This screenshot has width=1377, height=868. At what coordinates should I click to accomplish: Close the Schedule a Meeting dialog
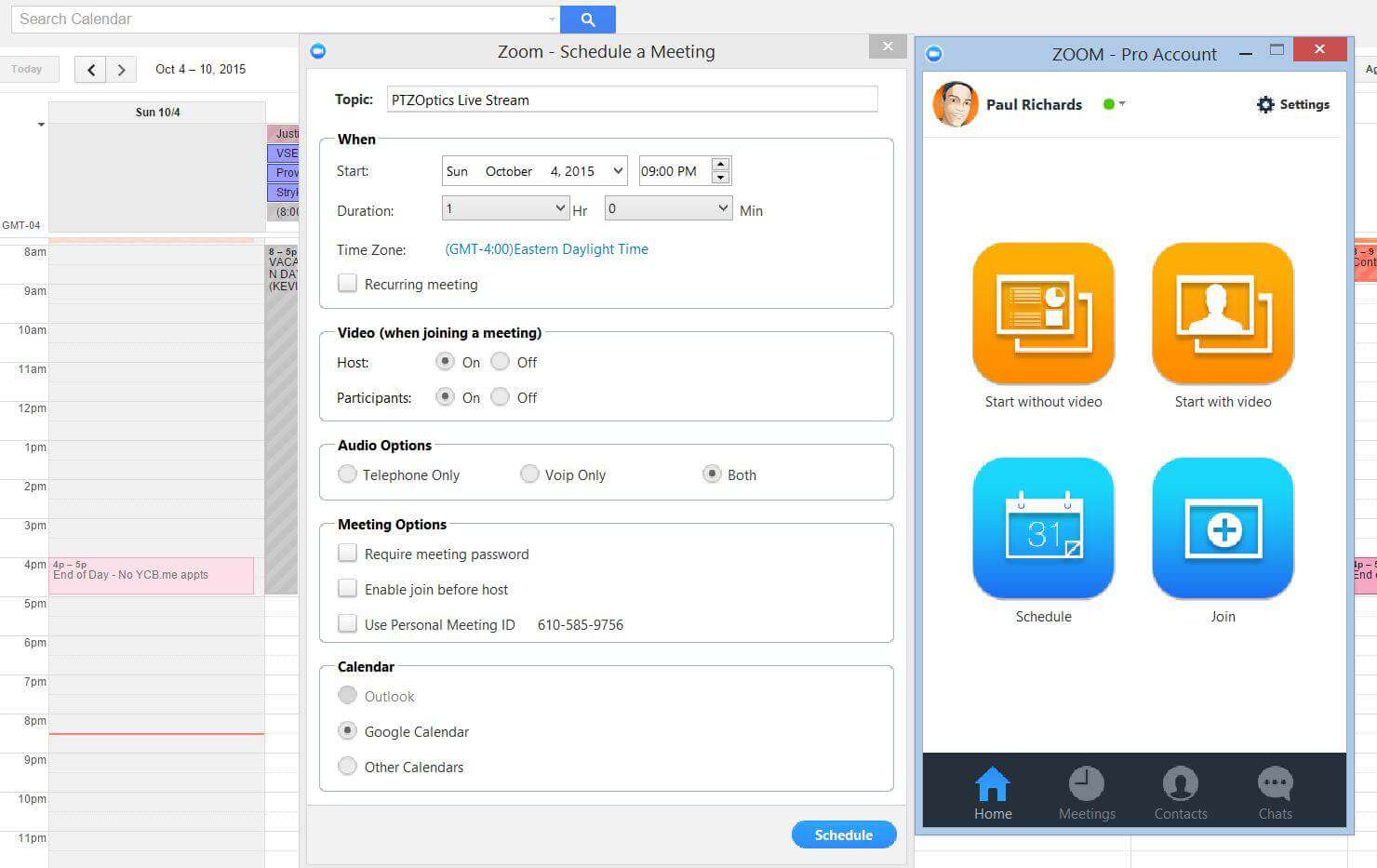[x=887, y=47]
